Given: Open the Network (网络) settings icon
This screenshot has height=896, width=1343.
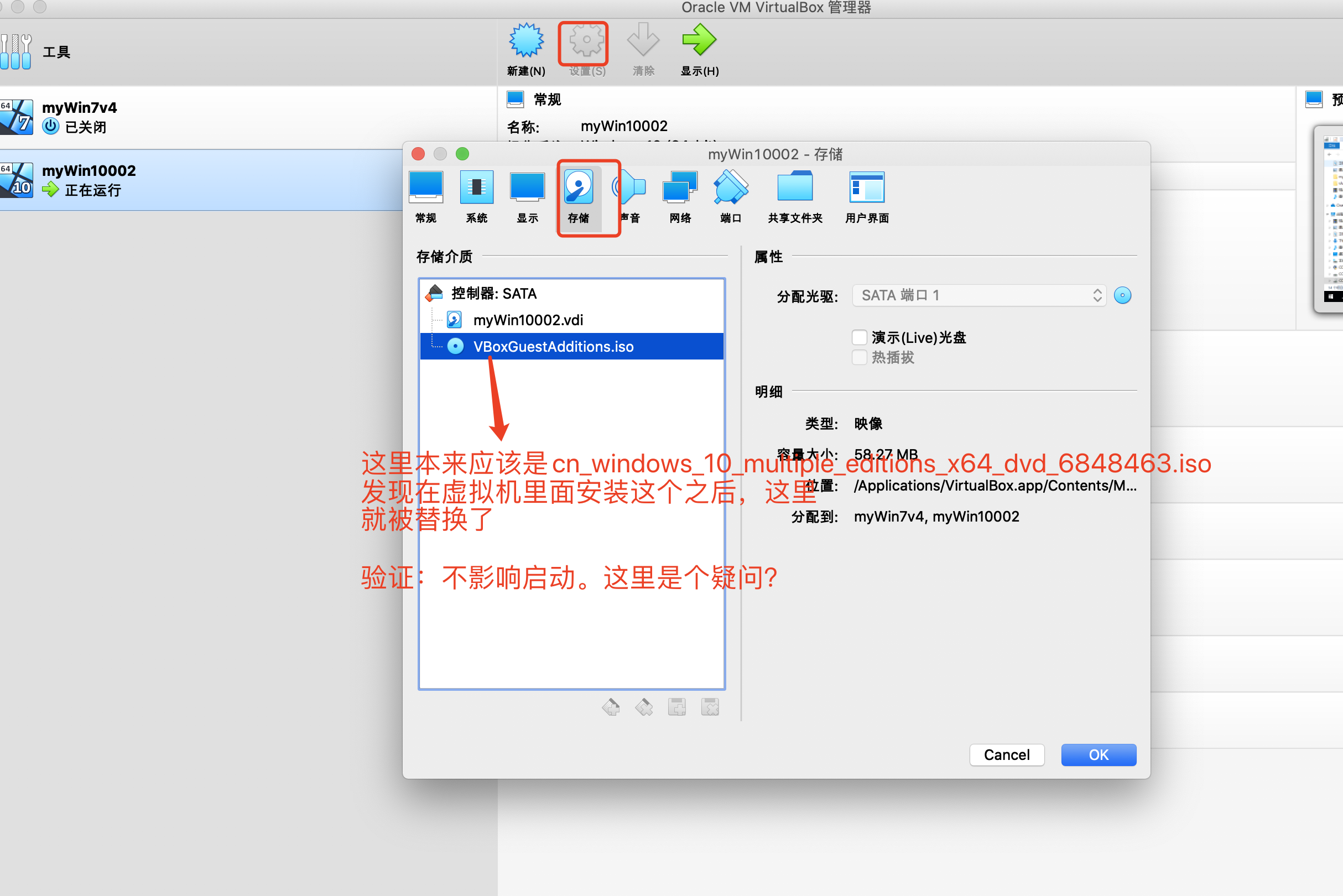Looking at the screenshot, I should [x=680, y=187].
